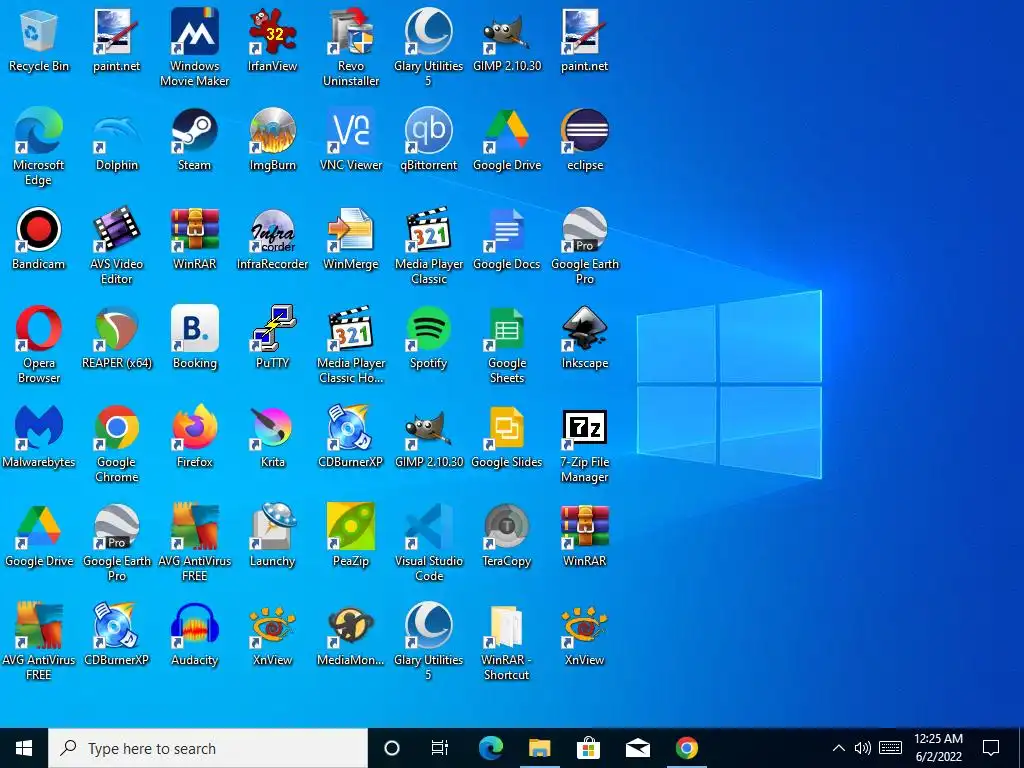Open the Windows Start menu
The height and width of the screenshot is (768, 1024).
coord(24,748)
